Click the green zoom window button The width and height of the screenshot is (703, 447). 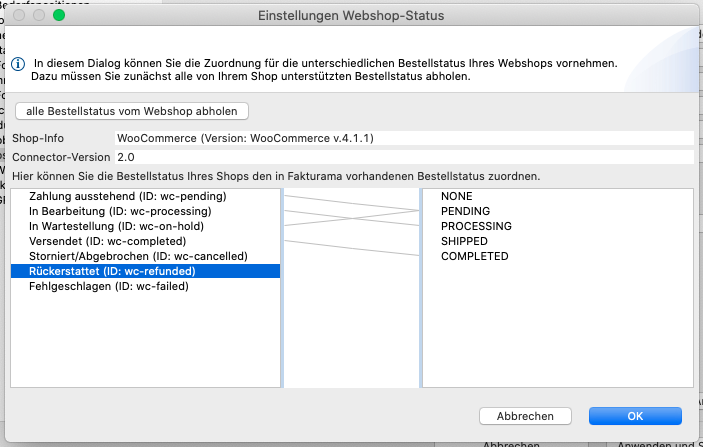59,15
